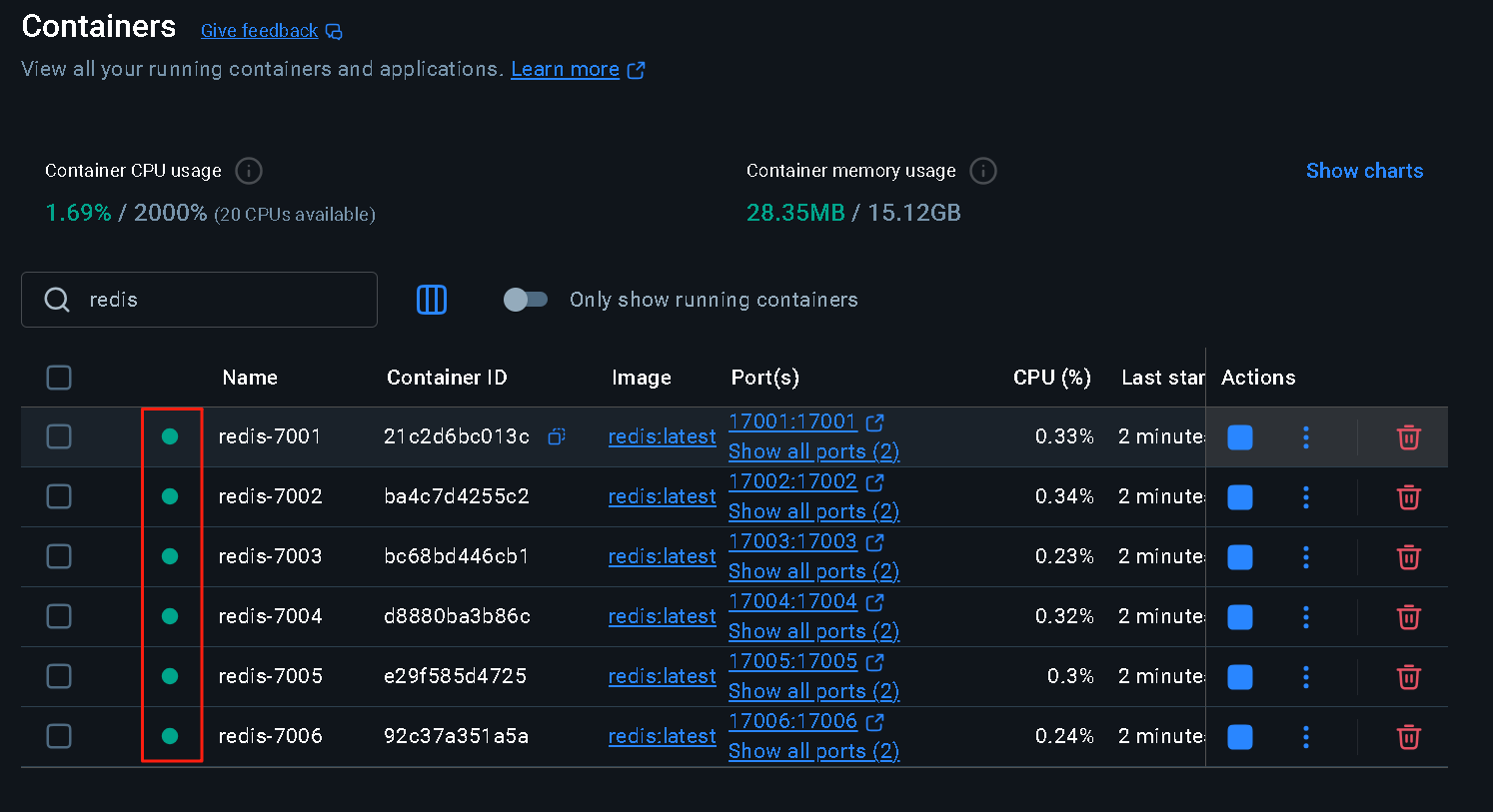Sort by the CPU (%) column header

(x=1051, y=378)
